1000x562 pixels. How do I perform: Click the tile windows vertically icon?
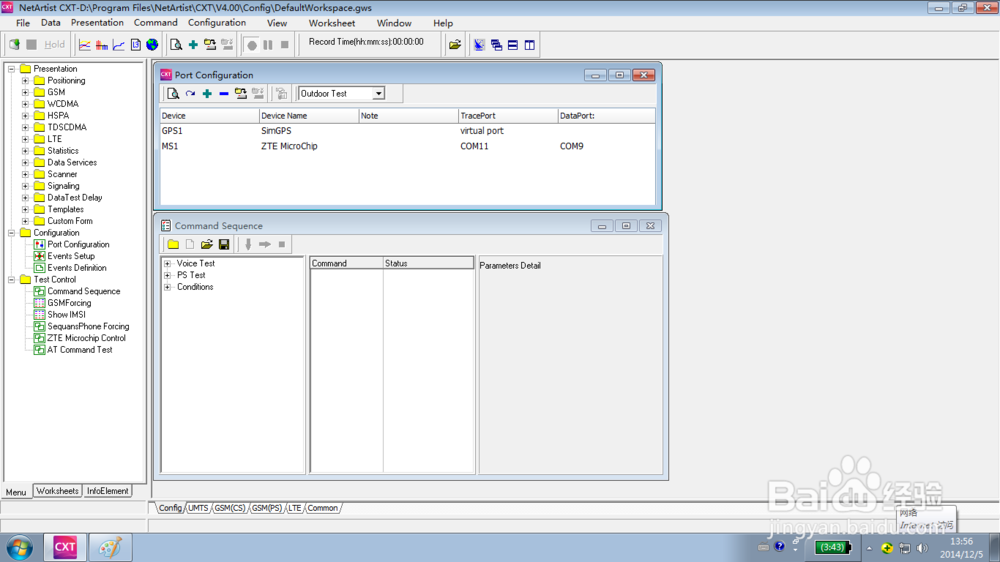(529, 45)
